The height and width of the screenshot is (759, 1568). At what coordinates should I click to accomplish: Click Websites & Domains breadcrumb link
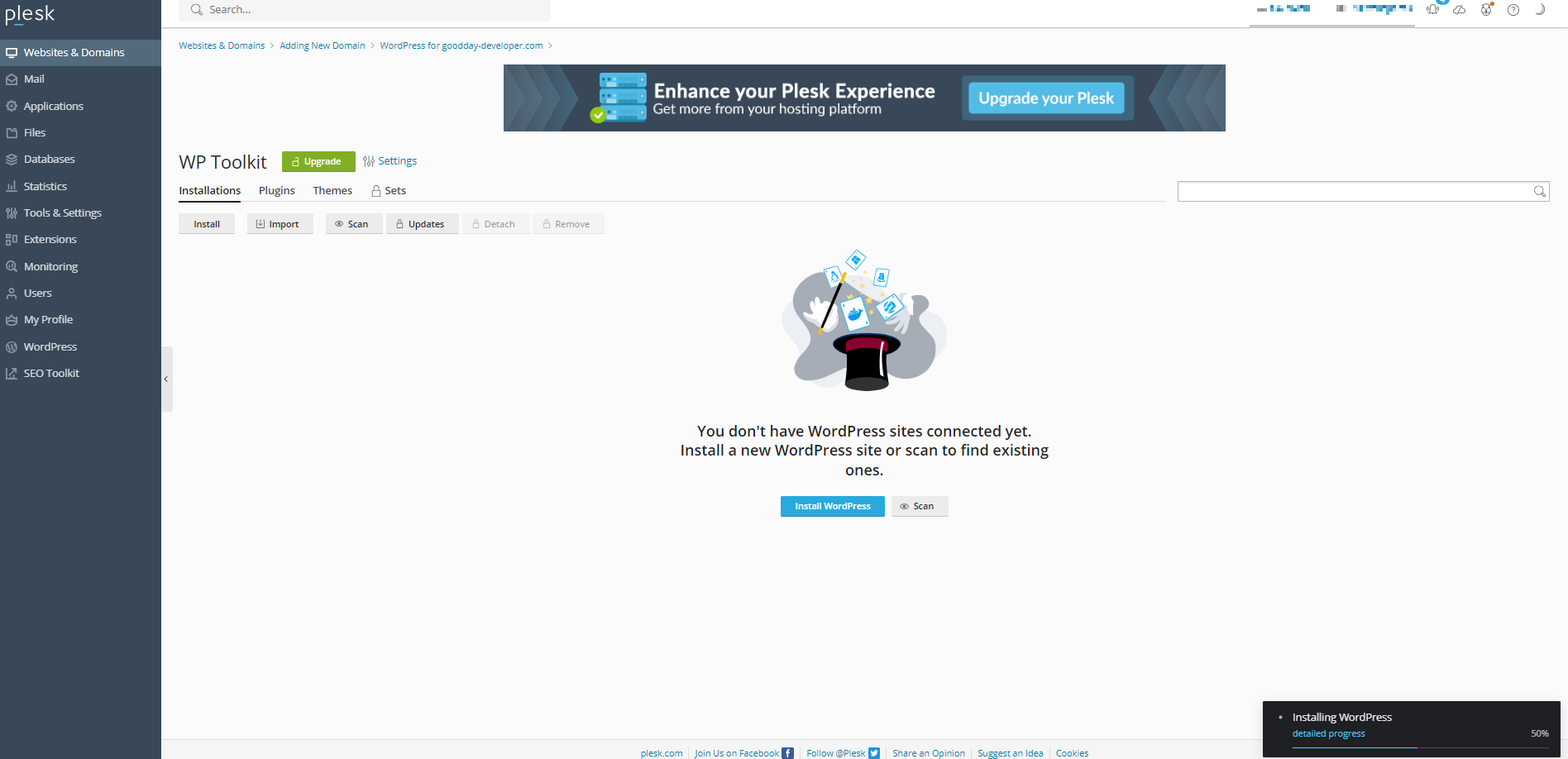pos(222,45)
